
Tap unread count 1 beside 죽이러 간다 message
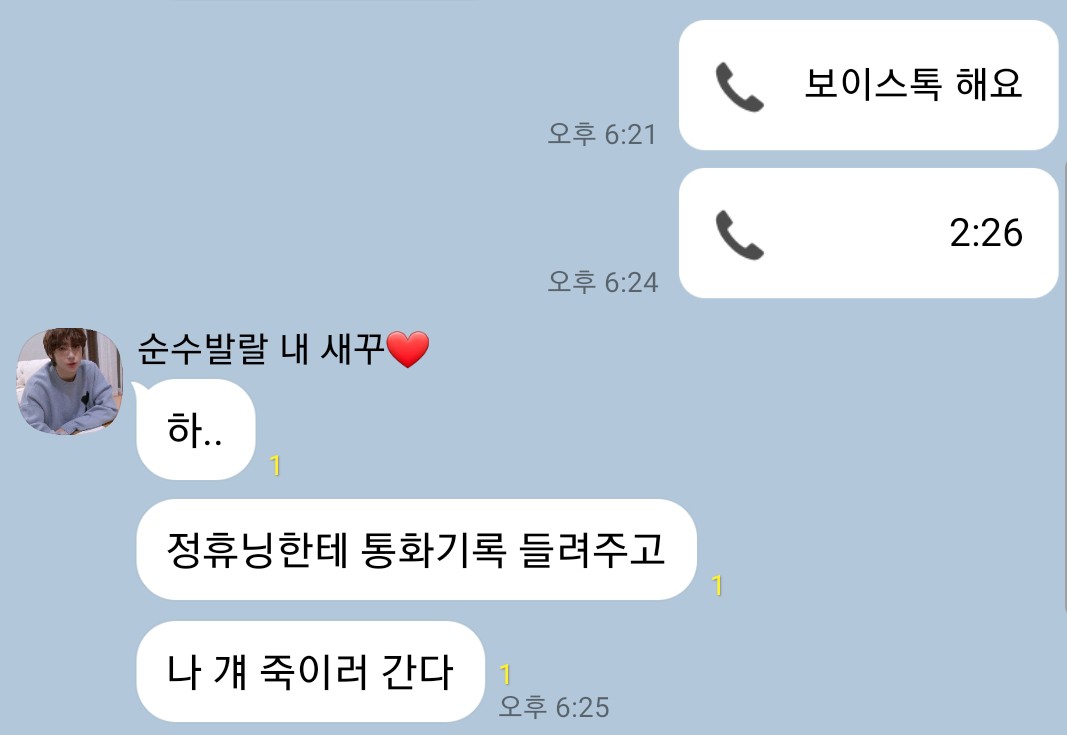pyautogui.click(x=505, y=674)
